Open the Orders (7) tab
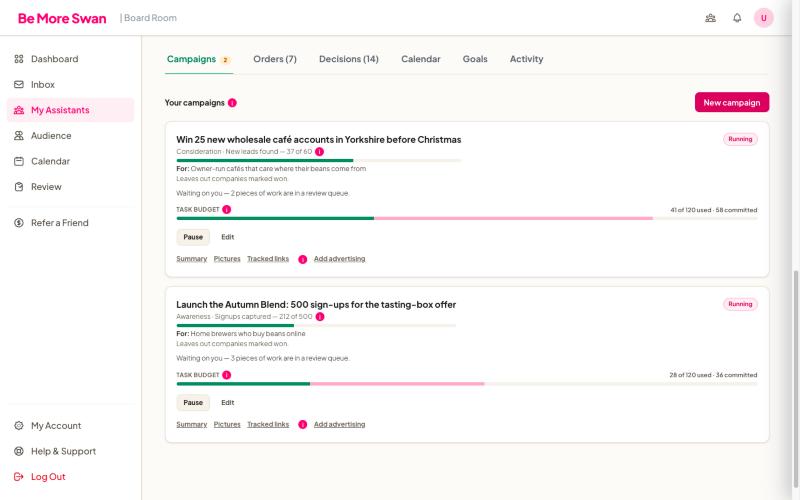 tap(275, 59)
